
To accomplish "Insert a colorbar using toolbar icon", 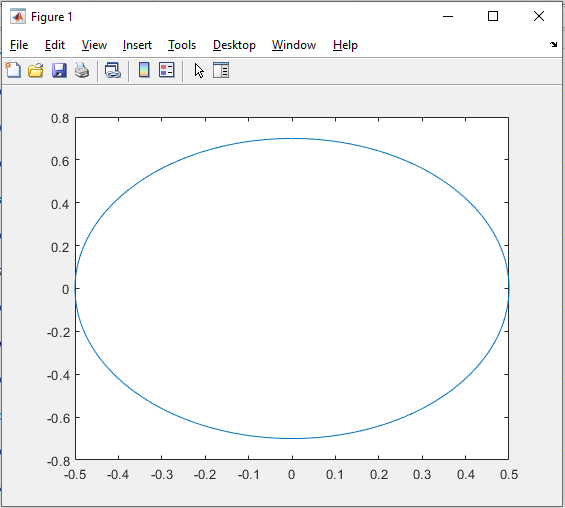I will click(144, 70).
